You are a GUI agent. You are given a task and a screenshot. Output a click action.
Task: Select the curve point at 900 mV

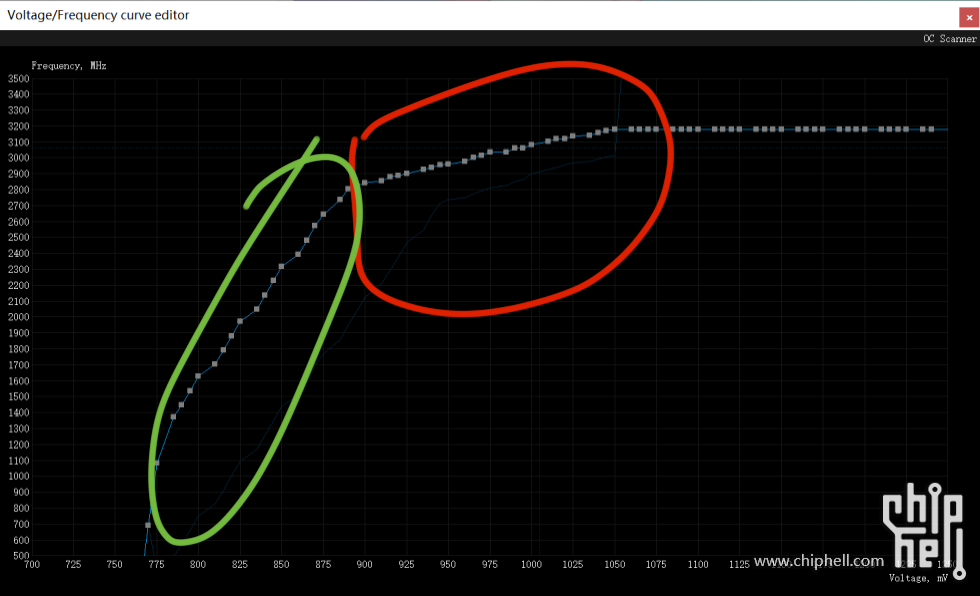tap(365, 182)
